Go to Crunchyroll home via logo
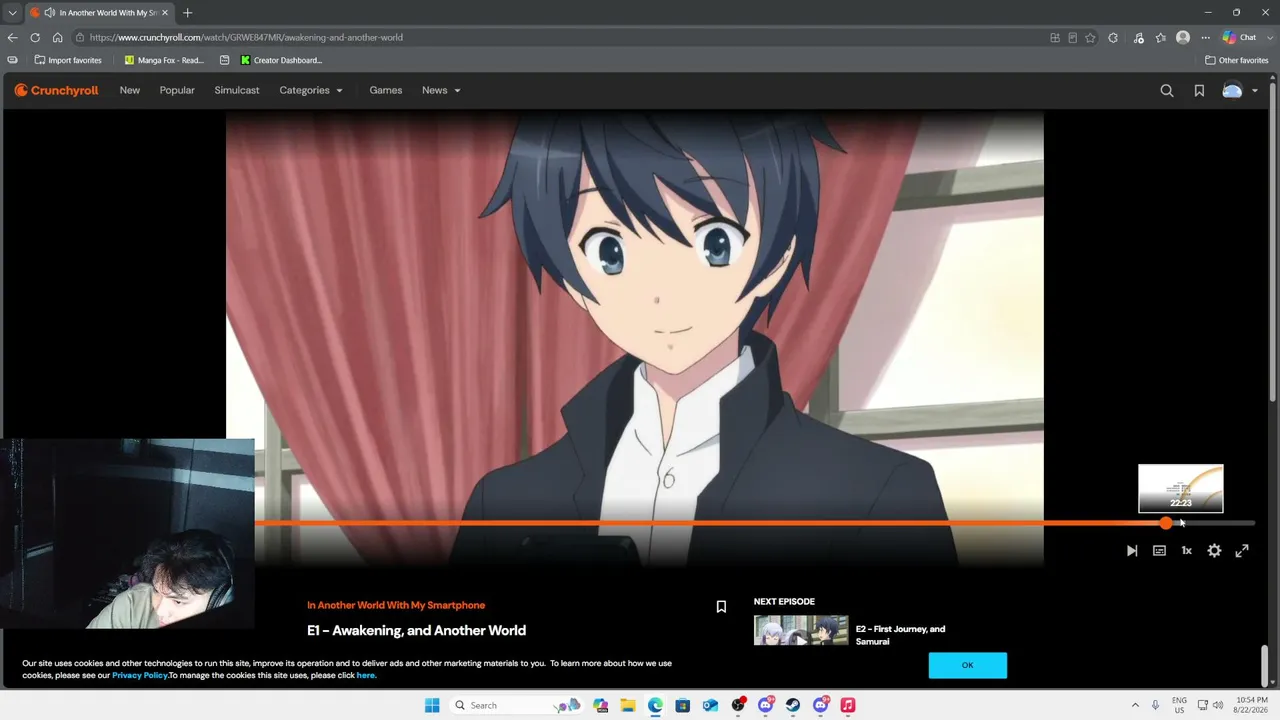 point(56,90)
